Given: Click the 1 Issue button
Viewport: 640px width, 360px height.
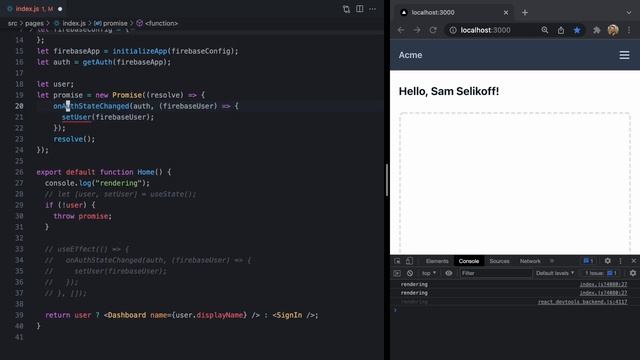Looking at the screenshot, I should coord(600,273).
